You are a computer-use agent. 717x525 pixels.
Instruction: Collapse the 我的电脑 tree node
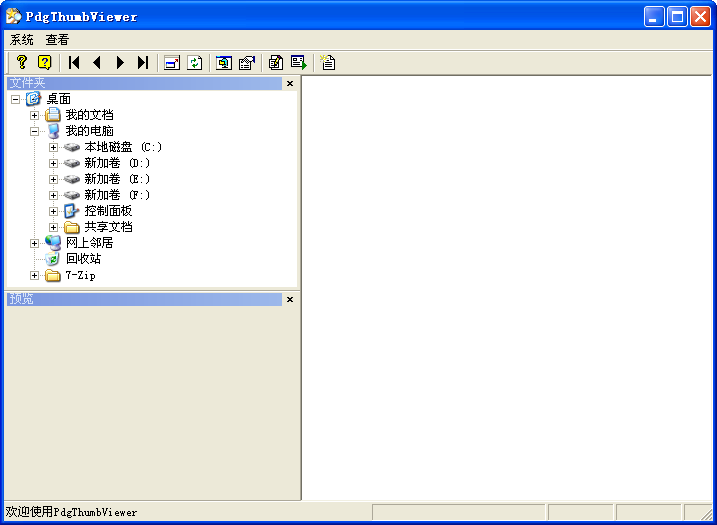[x=35, y=131]
